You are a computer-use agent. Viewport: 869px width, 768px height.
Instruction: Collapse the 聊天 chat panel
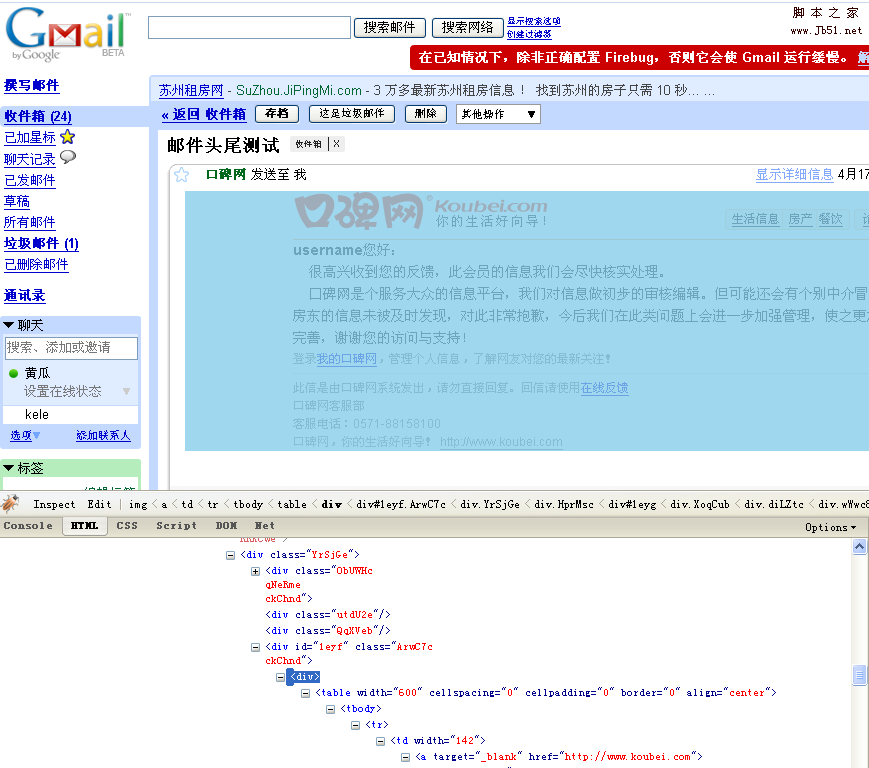coord(10,326)
